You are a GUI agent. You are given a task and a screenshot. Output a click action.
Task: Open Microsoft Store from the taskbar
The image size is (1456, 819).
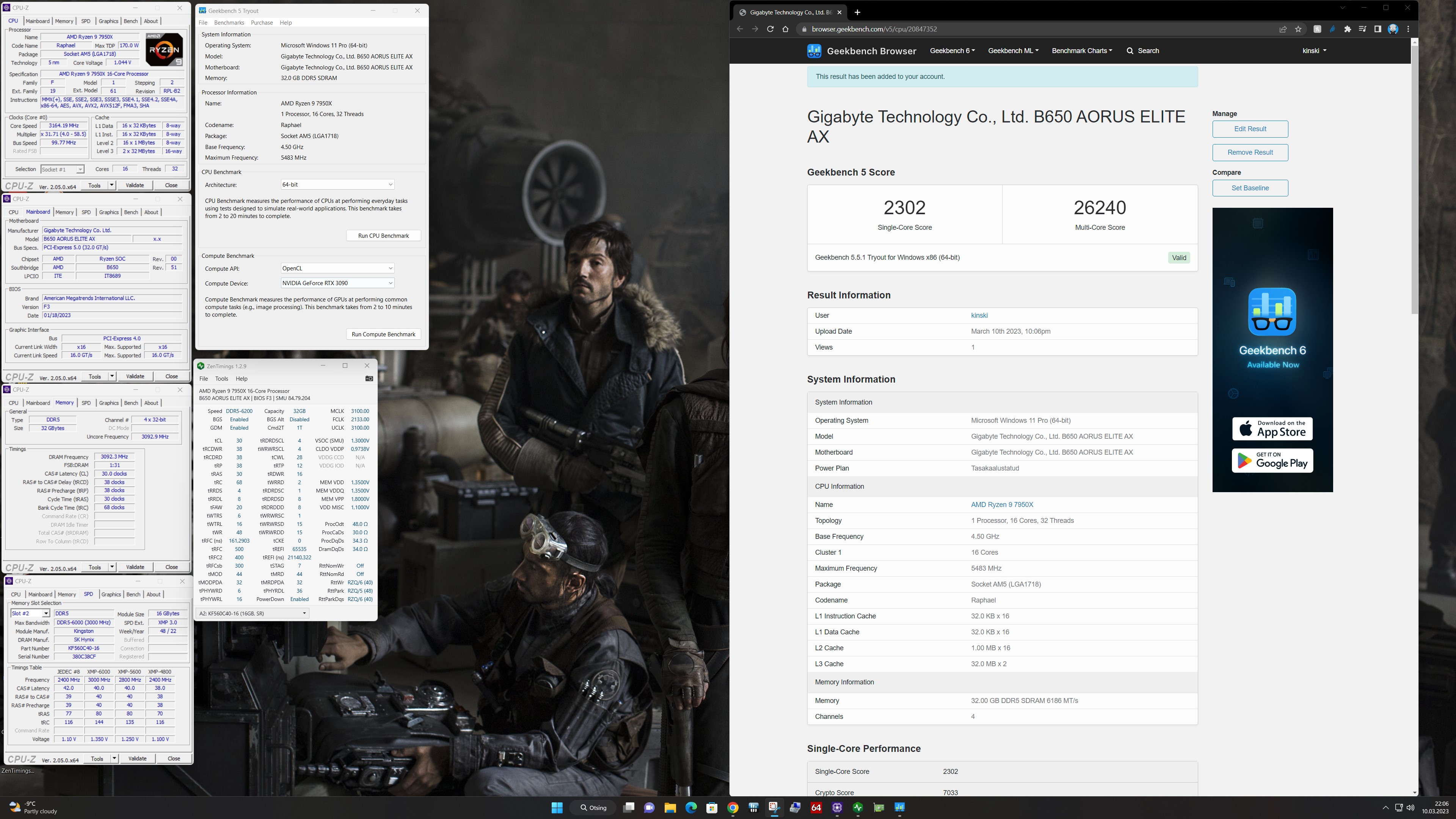[712, 808]
